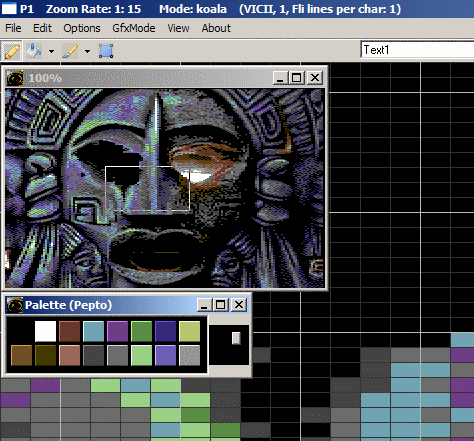Click the Palette (Pepto) window icon
474x441 pixels.
click(15, 305)
